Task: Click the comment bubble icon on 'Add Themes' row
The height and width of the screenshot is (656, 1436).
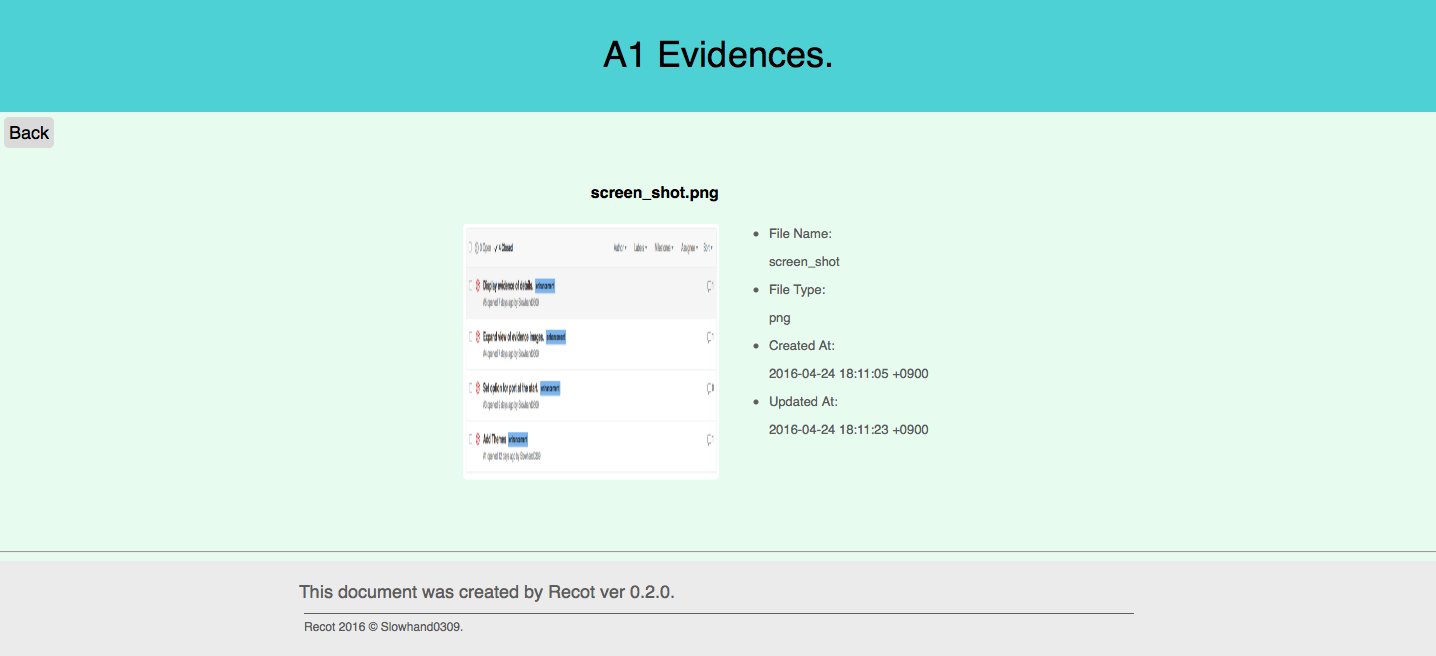Action: click(710, 439)
